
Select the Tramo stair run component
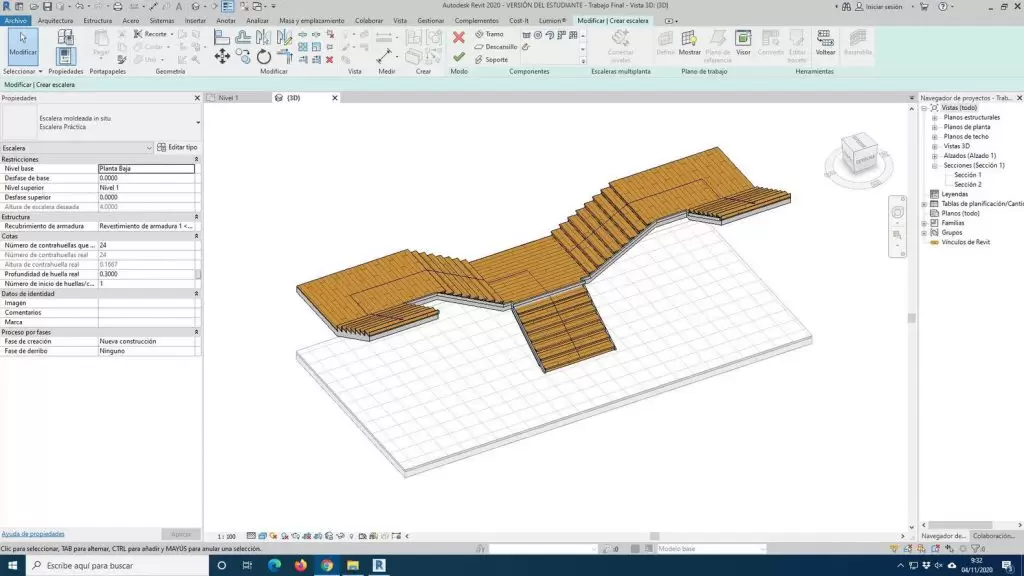pos(490,34)
